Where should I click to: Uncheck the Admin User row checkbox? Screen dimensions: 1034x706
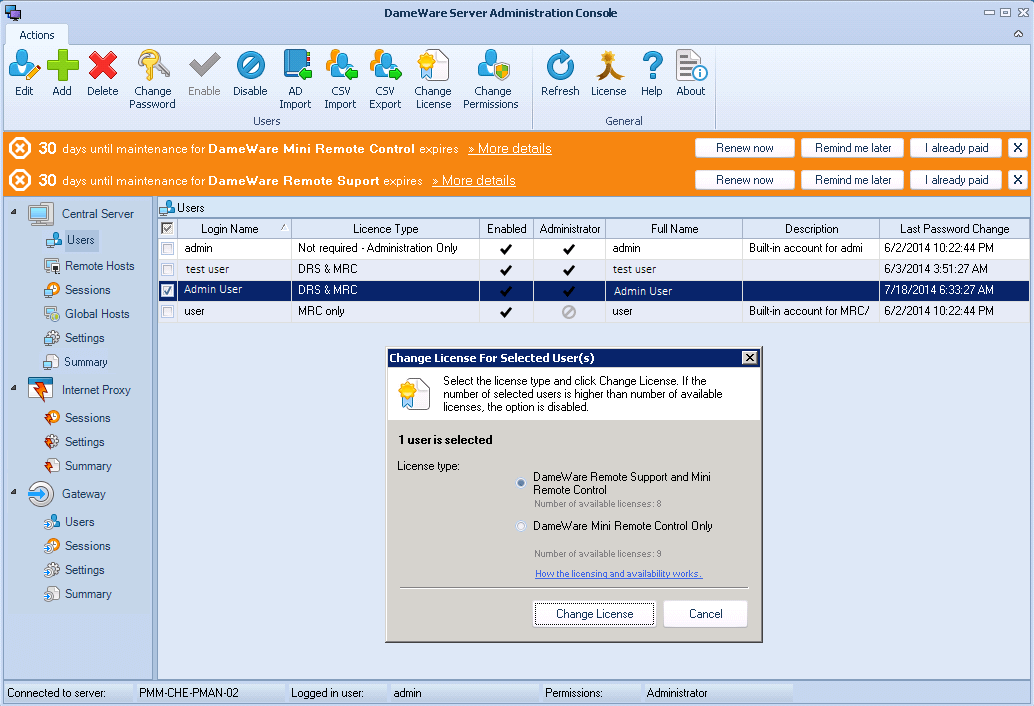167,290
